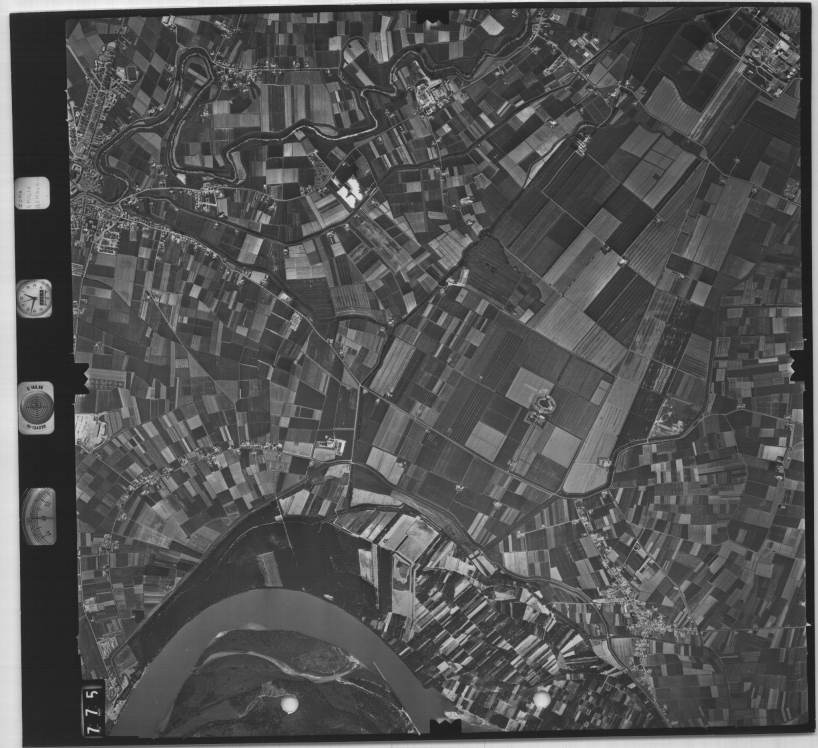Click the left edge fiducial notch
The width and height of the screenshot is (818, 748).
tap(80, 378)
